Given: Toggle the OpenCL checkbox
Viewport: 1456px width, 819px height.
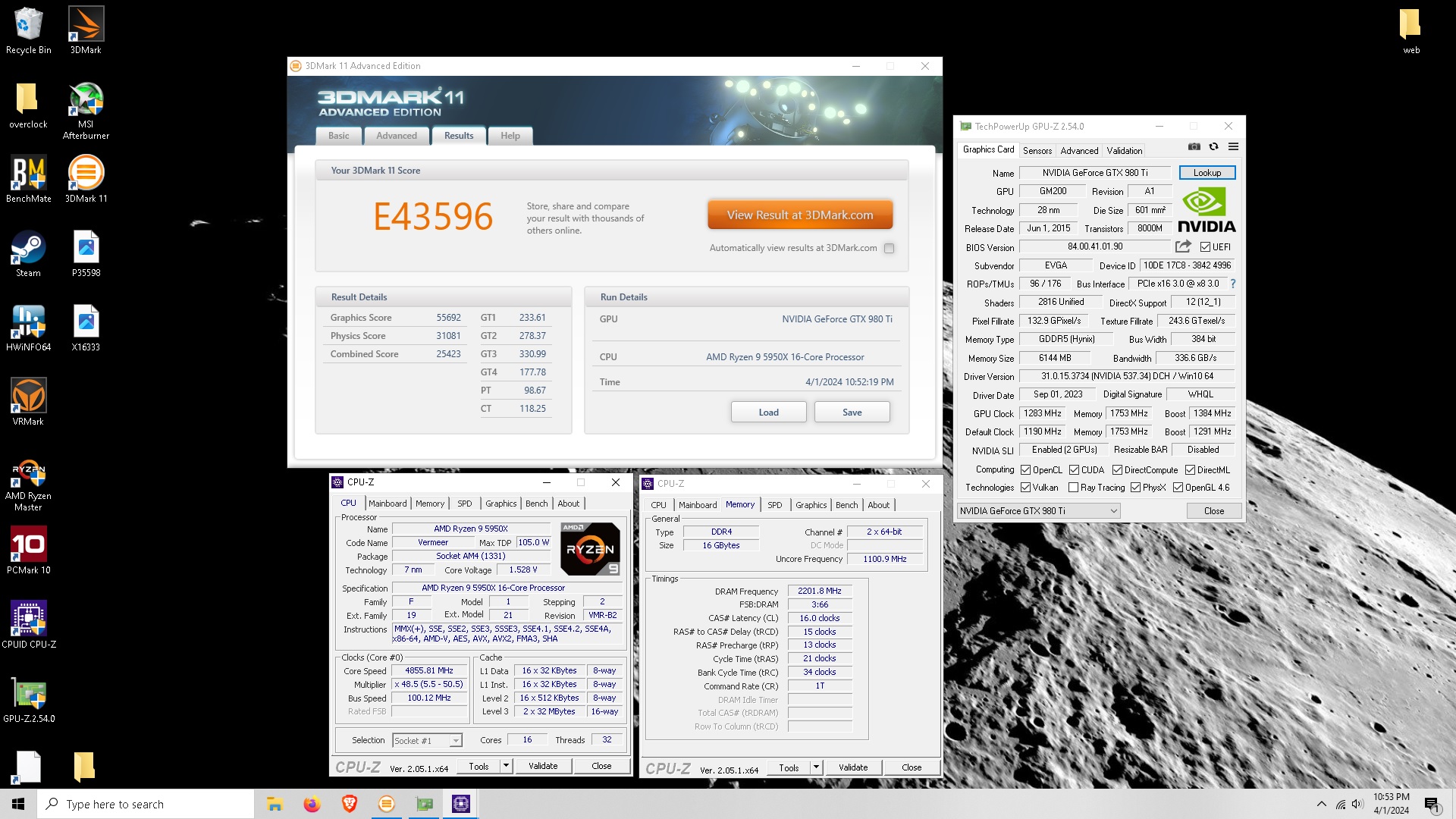Looking at the screenshot, I should (x=1025, y=470).
